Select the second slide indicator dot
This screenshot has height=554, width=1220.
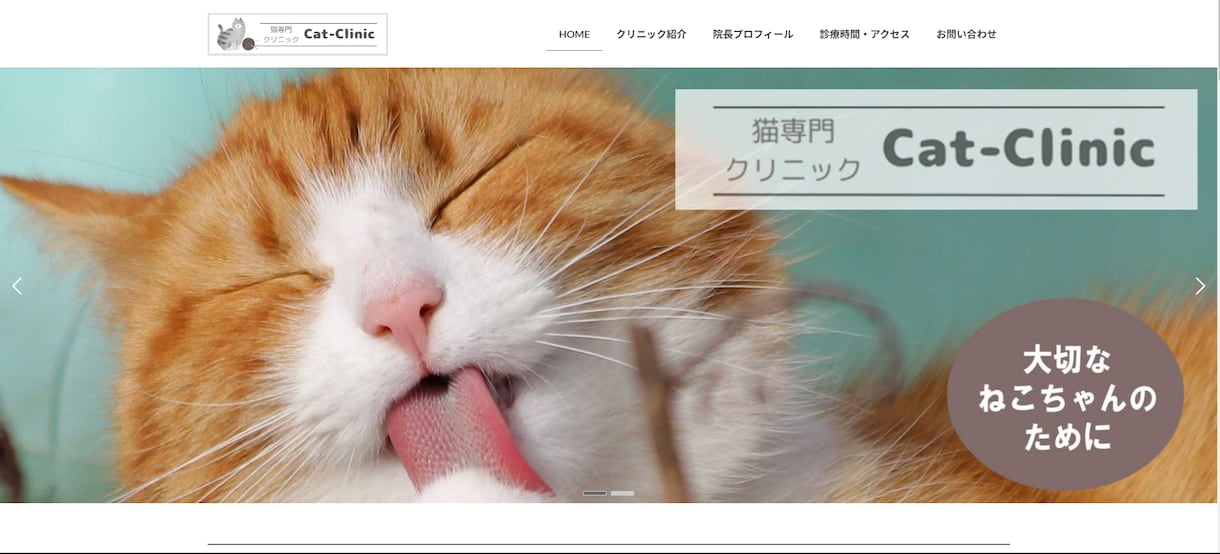coord(622,493)
